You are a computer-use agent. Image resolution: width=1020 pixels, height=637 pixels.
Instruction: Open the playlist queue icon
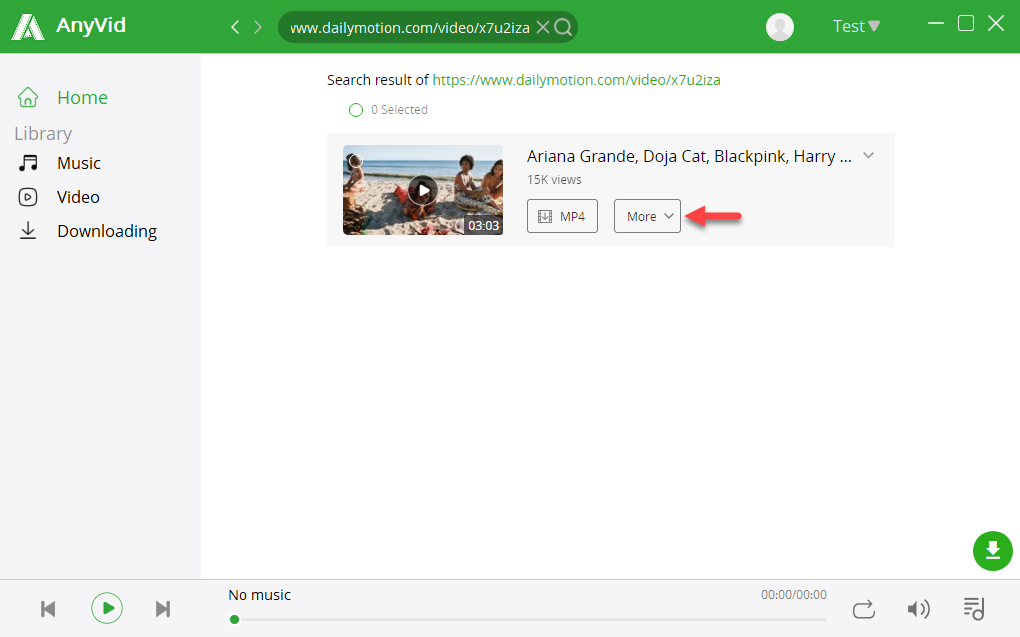tap(974, 609)
